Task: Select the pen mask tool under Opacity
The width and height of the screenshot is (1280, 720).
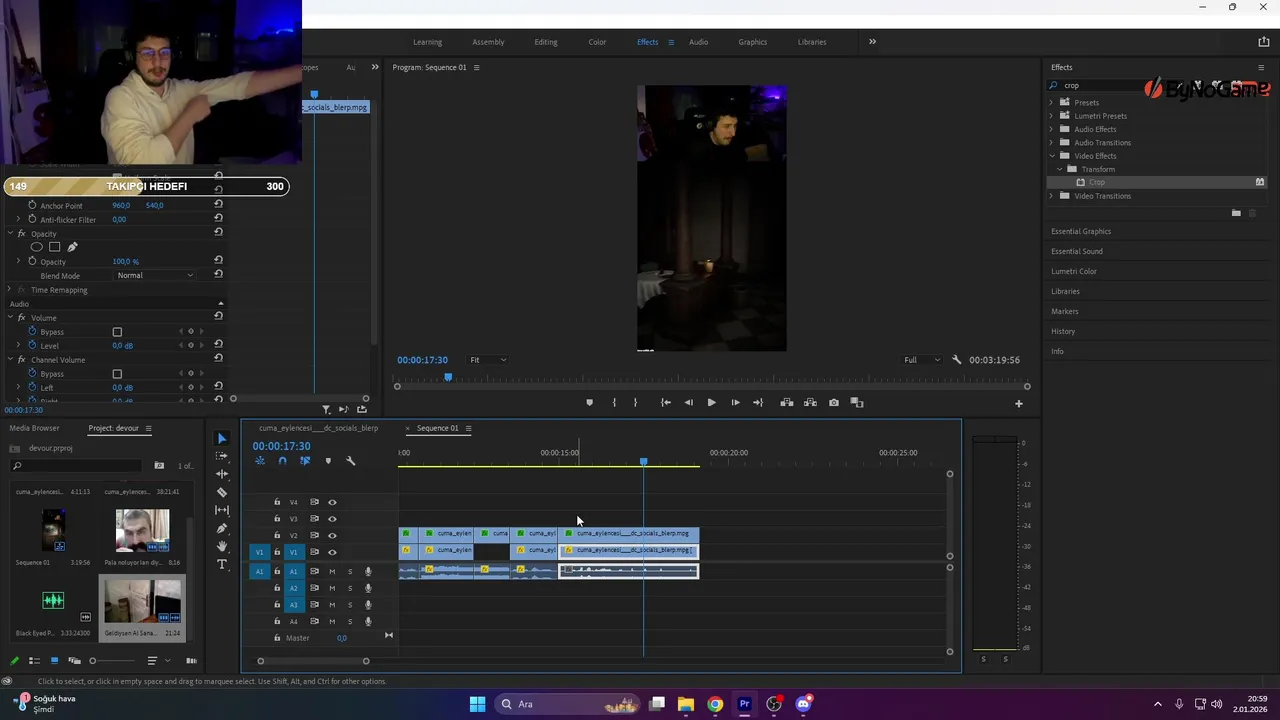Action: point(72,247)
